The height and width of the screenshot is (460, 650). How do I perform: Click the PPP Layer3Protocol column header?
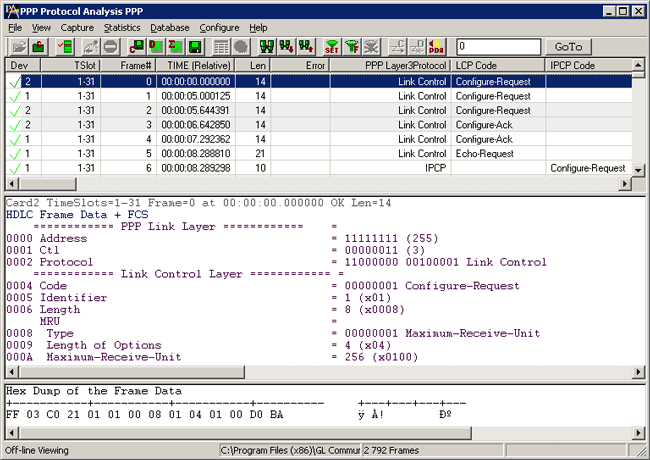click(x=390, y=65)
